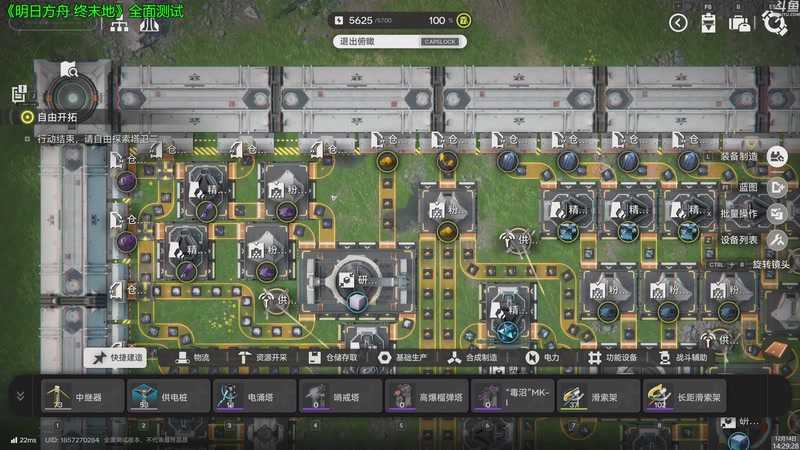Open the mission log icon left of minimap
This screenshot has height=450, width=800.
pos(19,93)
